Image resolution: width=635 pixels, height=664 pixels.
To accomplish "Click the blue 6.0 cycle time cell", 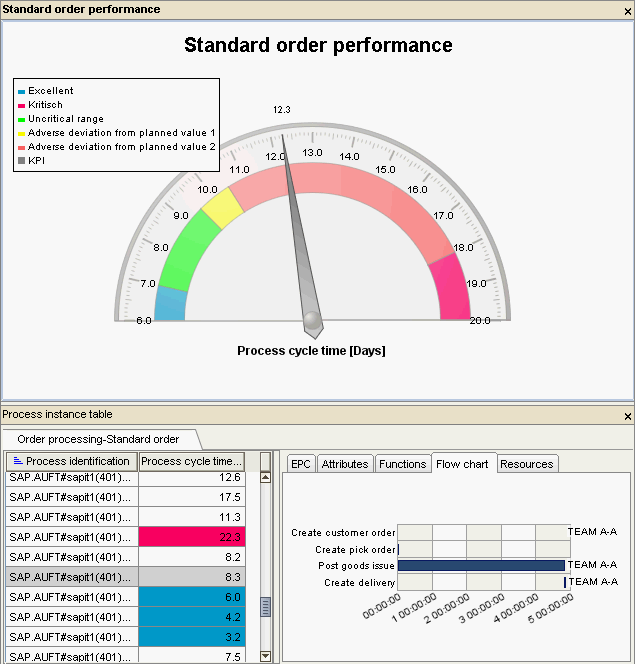I will coord(192,597).
